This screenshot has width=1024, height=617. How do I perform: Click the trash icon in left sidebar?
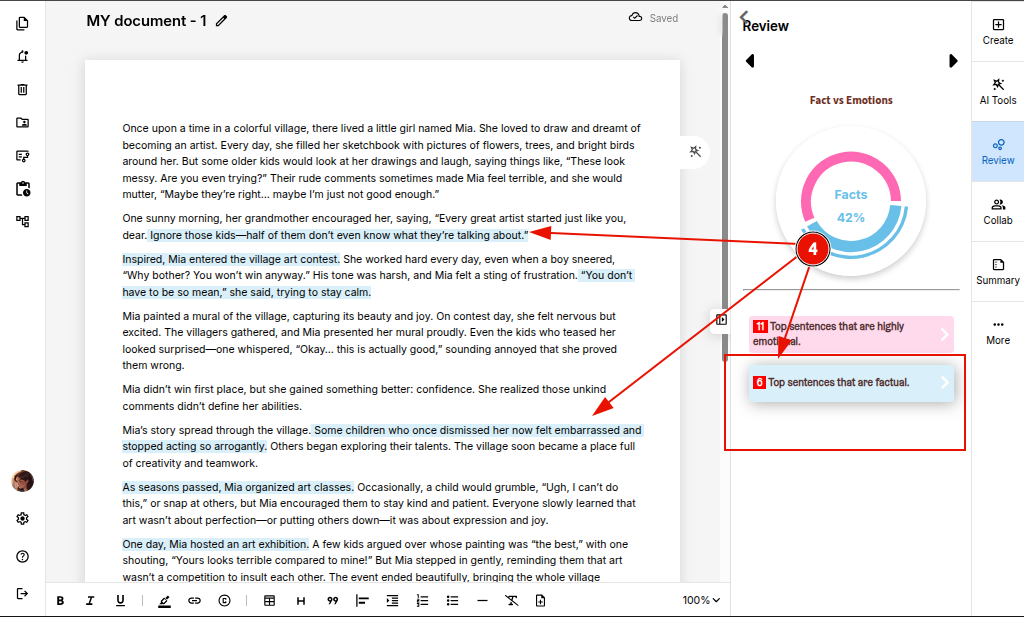[22, 89]
